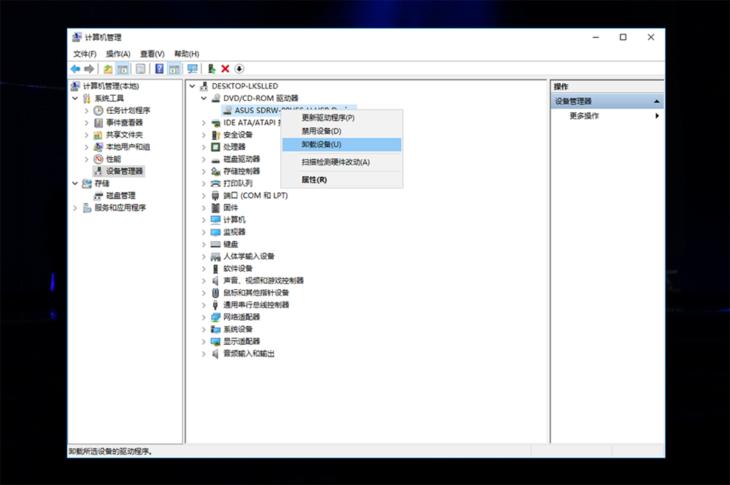Viewport: 730px width, 485px height.
Task: Open the 文件(F) menu
Action: pos(85,54)
